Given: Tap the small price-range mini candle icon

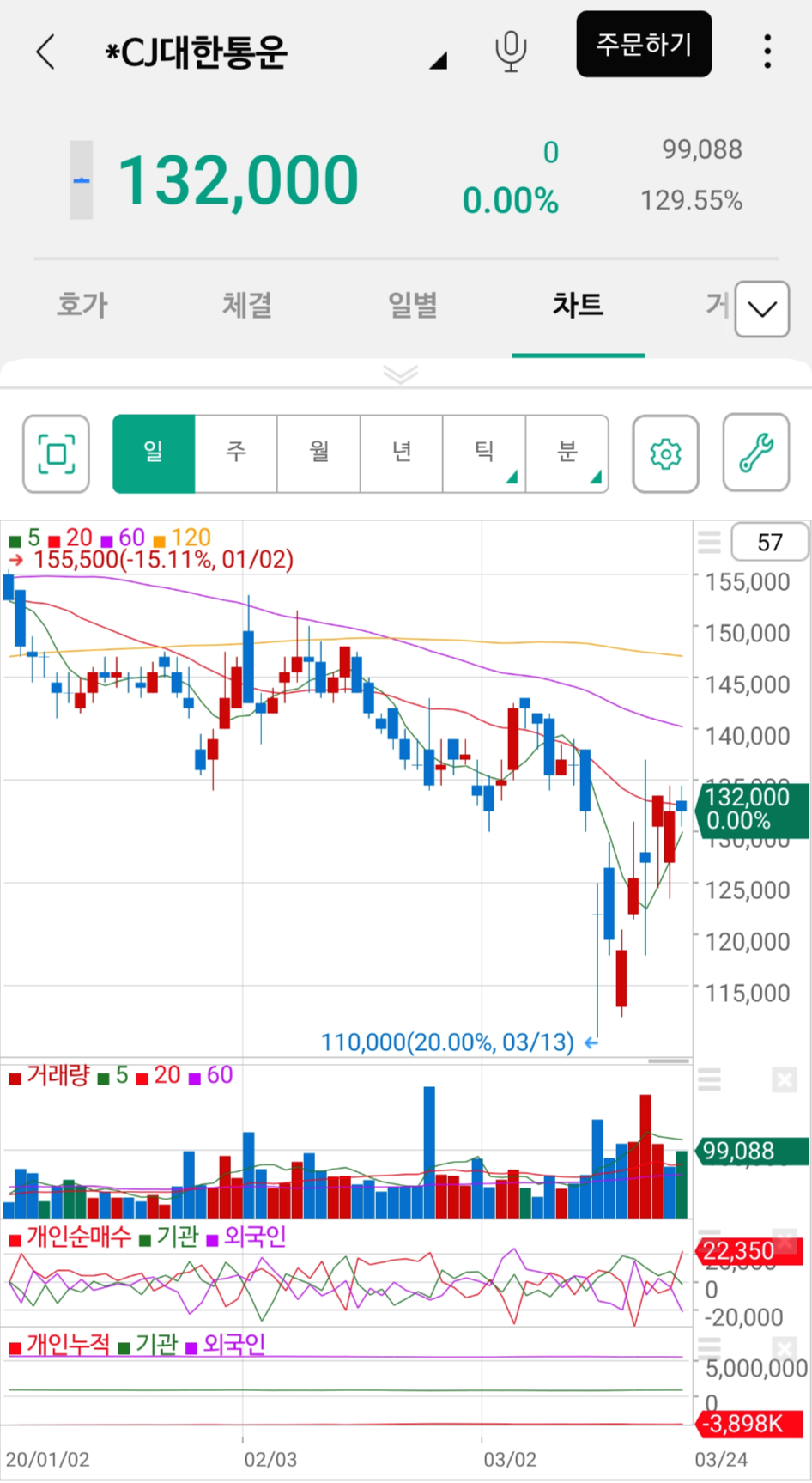Looking at the screenshot, I should 82,179.
